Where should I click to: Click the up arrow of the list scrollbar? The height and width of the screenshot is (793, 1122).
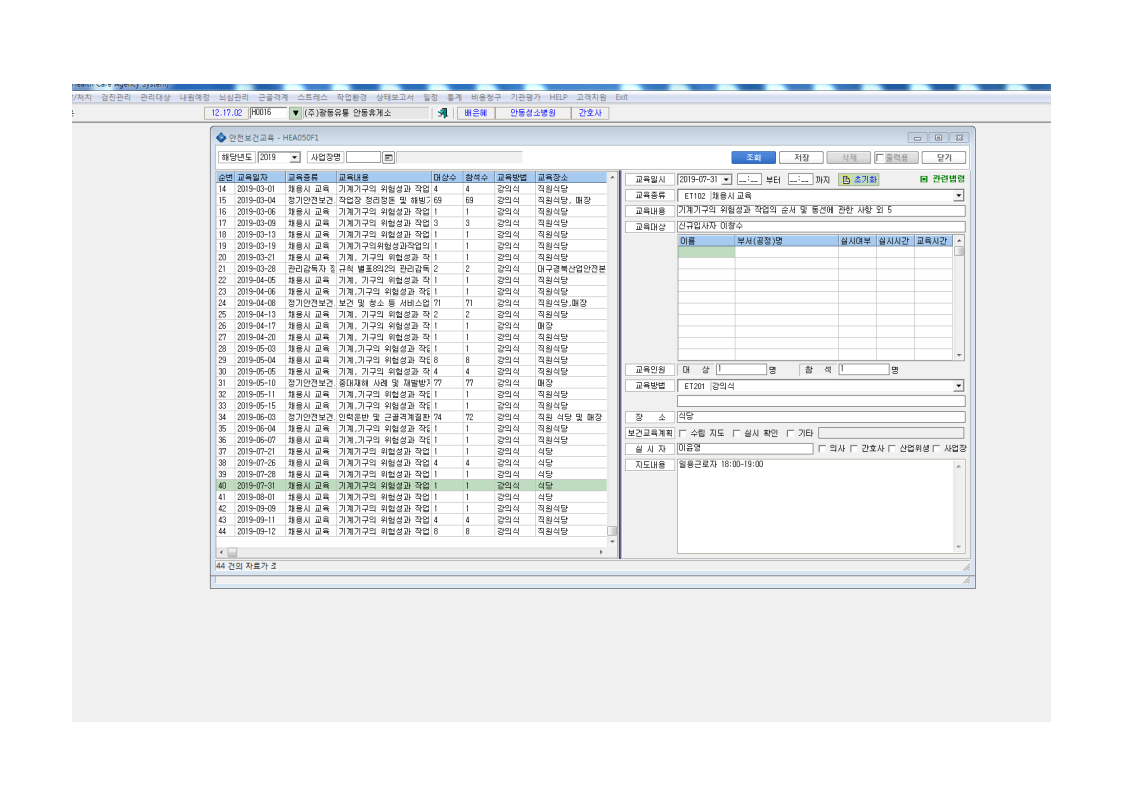[x=612, y=177]
